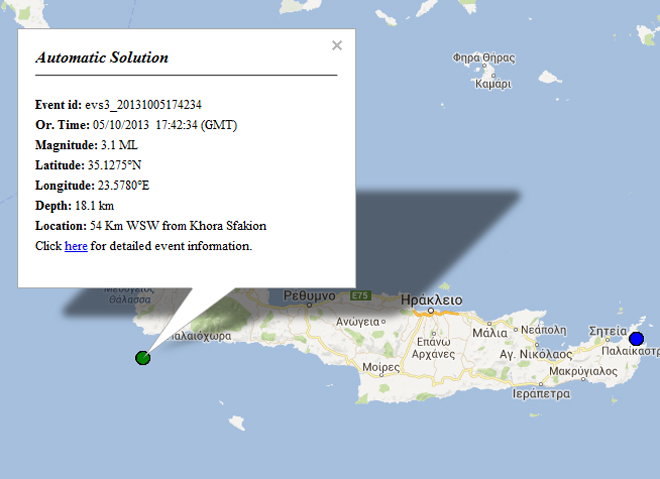The width and height of the screenshot is (660, 479).
Task: Click the Automatic Solution heading
Action: pyautogui.click(x=102, y=58)
